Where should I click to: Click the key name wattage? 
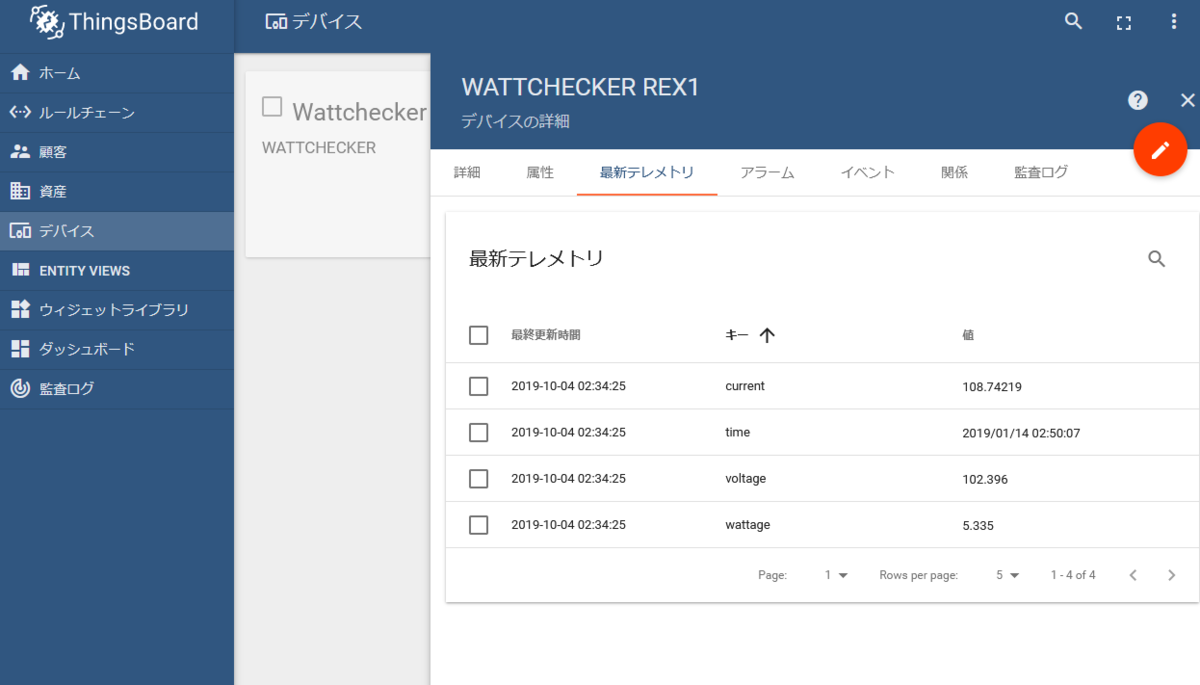[x=747, y=525]
